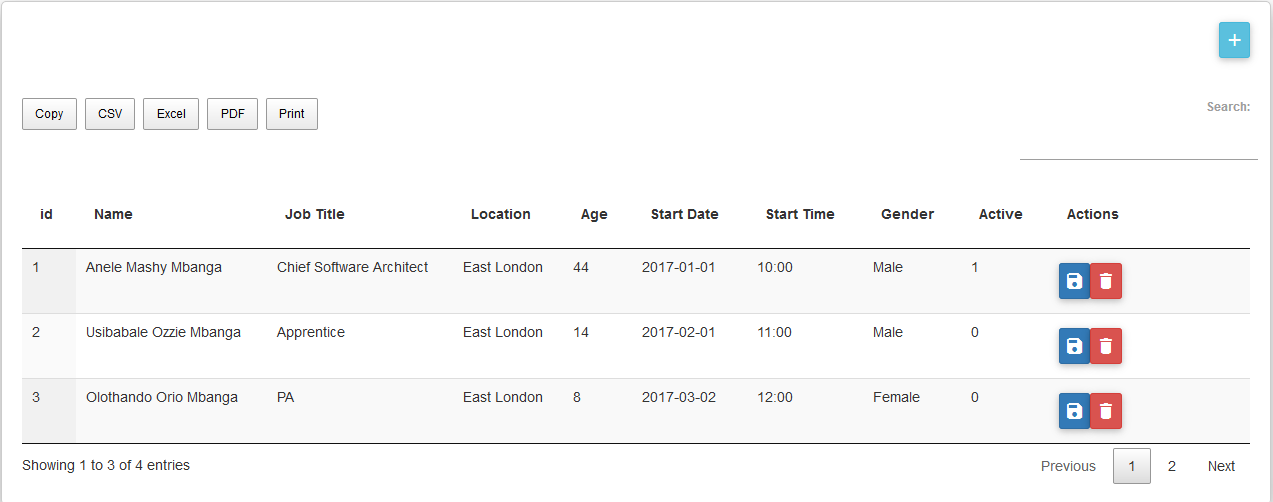Delete the Usibabale Ozzie Mbanga row
1273x502 pixels.
click(x=1106, y=347)
